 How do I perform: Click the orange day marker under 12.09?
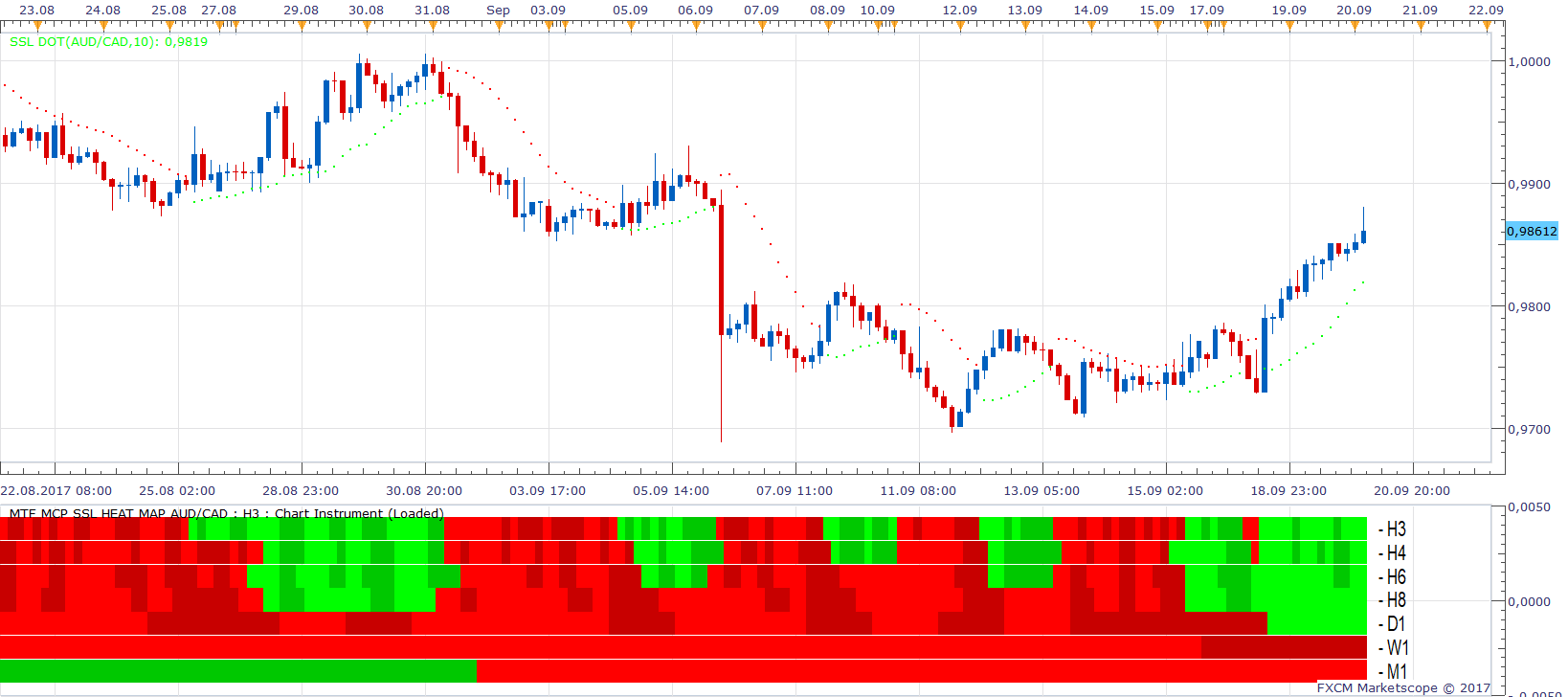coord(959,26)
